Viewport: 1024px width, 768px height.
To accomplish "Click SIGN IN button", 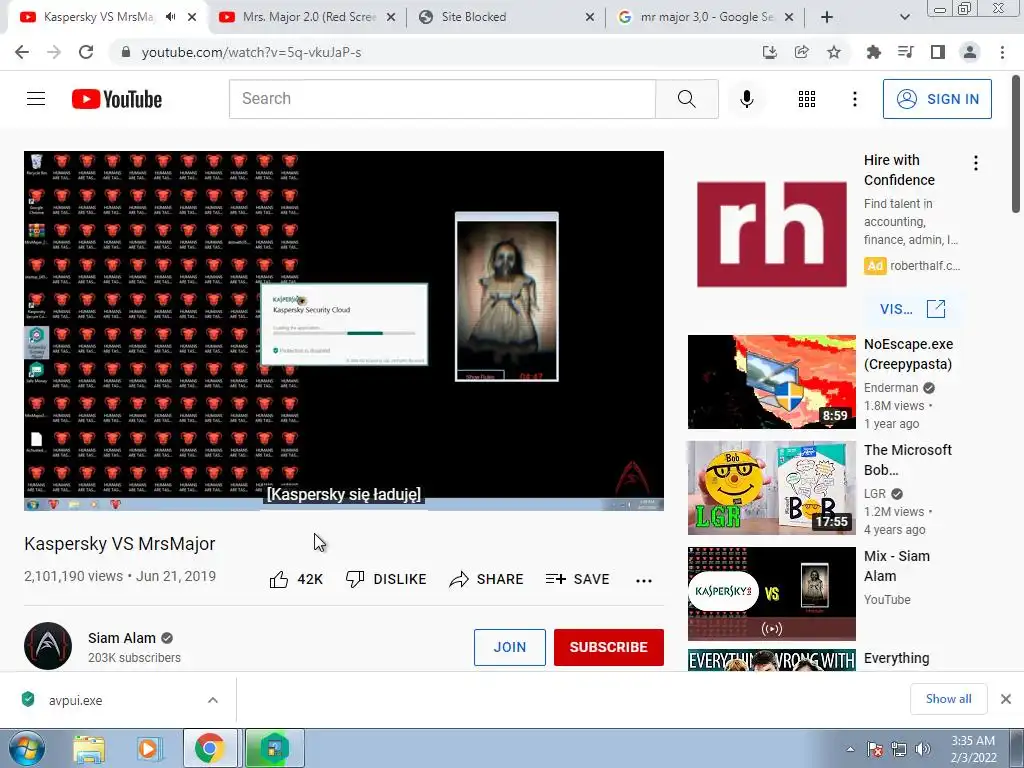I will [937, 99].
